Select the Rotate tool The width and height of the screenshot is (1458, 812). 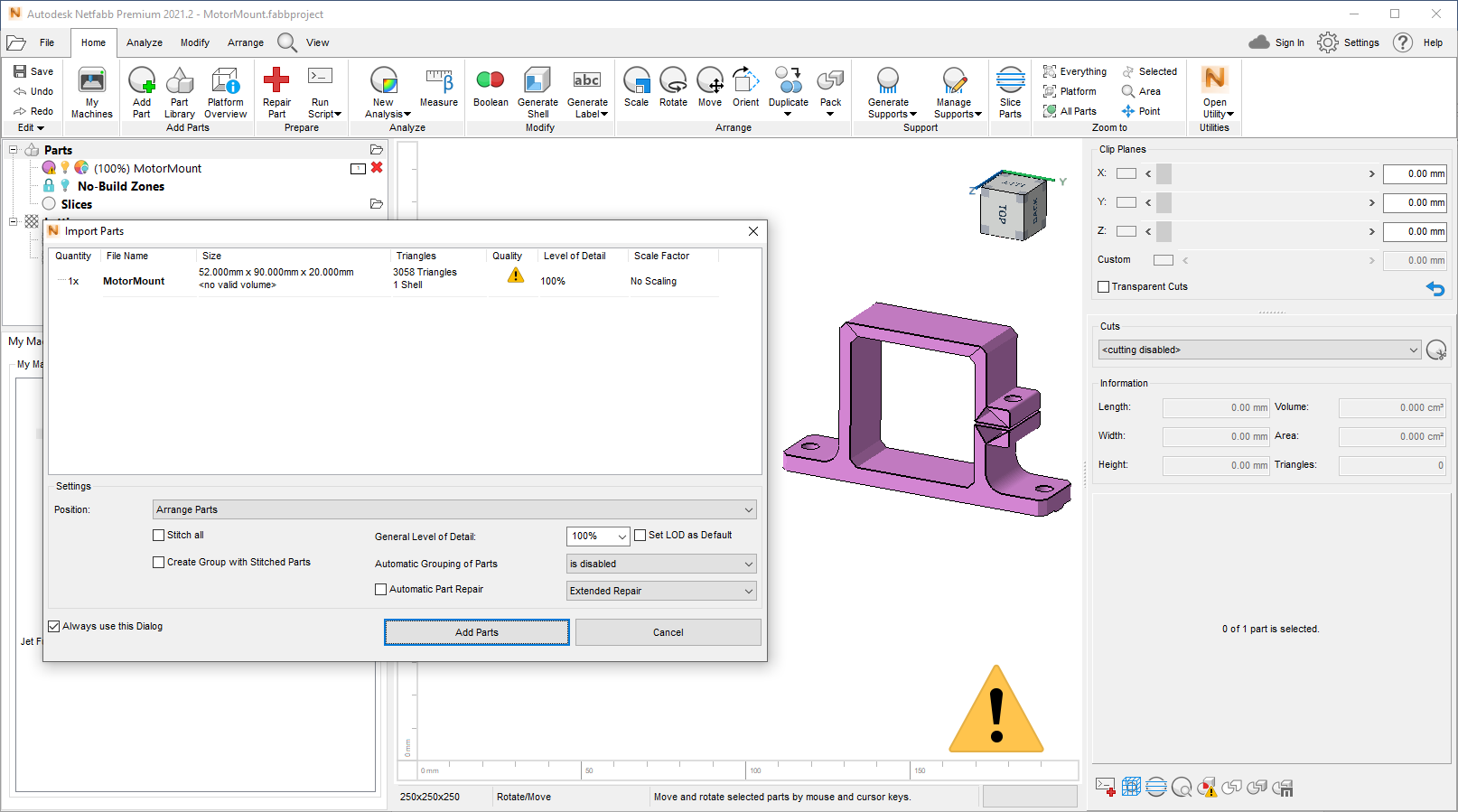[x=673, y=88]
